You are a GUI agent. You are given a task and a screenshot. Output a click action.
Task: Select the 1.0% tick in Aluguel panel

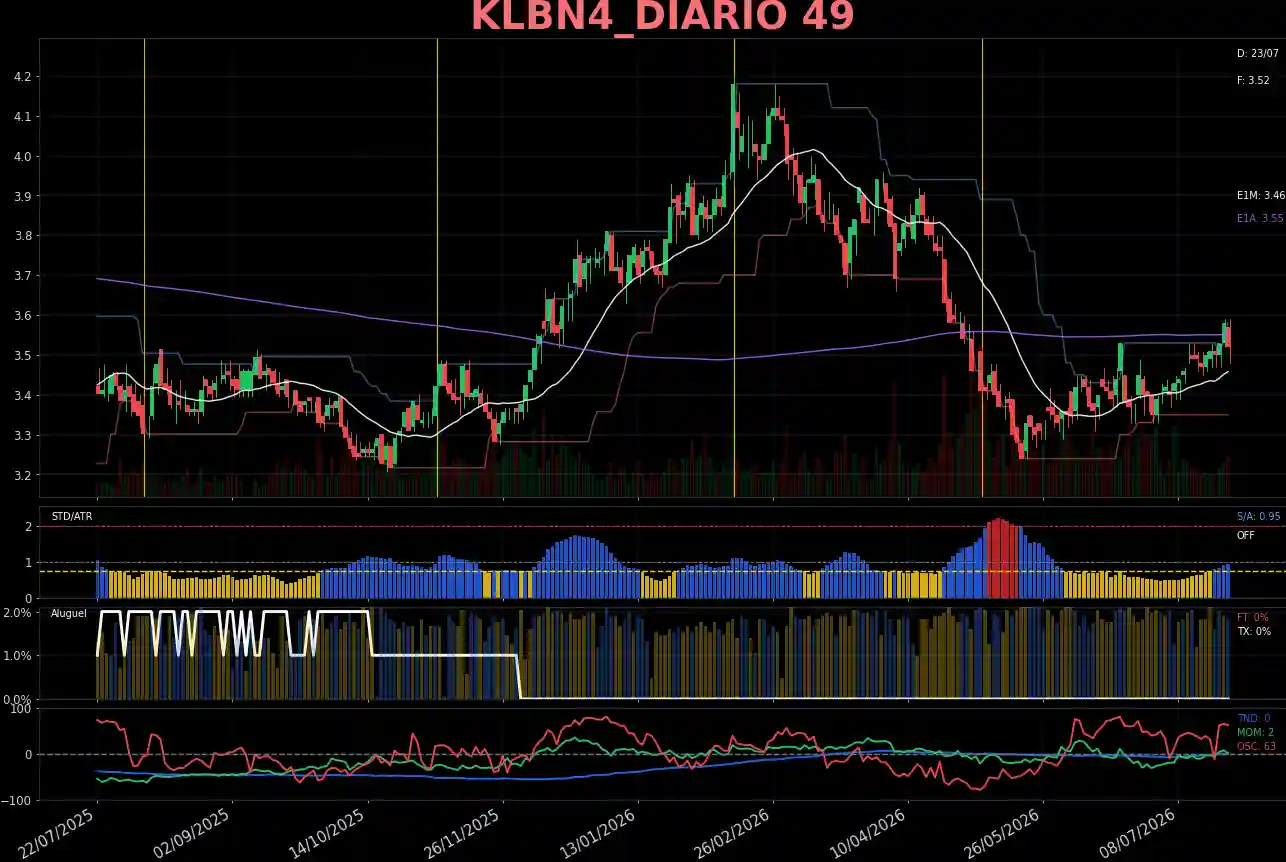[x=17, y=656]
